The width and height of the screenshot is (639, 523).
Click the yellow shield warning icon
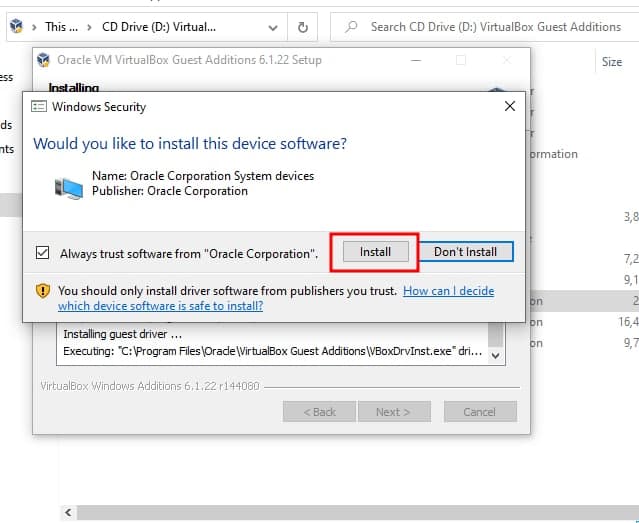43,291
